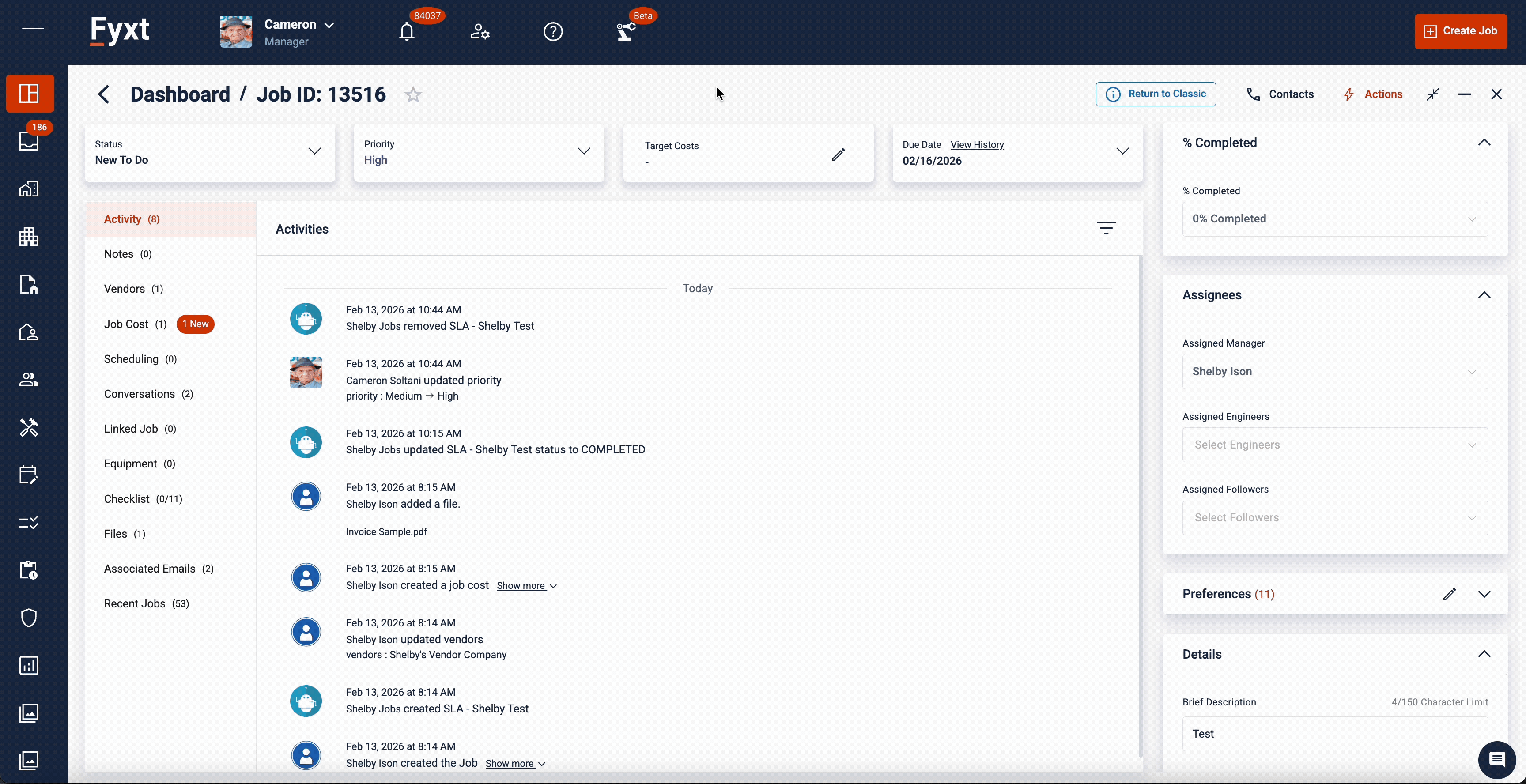The width and height of the screenshot is (1526, 784).
Task: Edit Preferences using the pencil icon
Action: (1449, 594)
